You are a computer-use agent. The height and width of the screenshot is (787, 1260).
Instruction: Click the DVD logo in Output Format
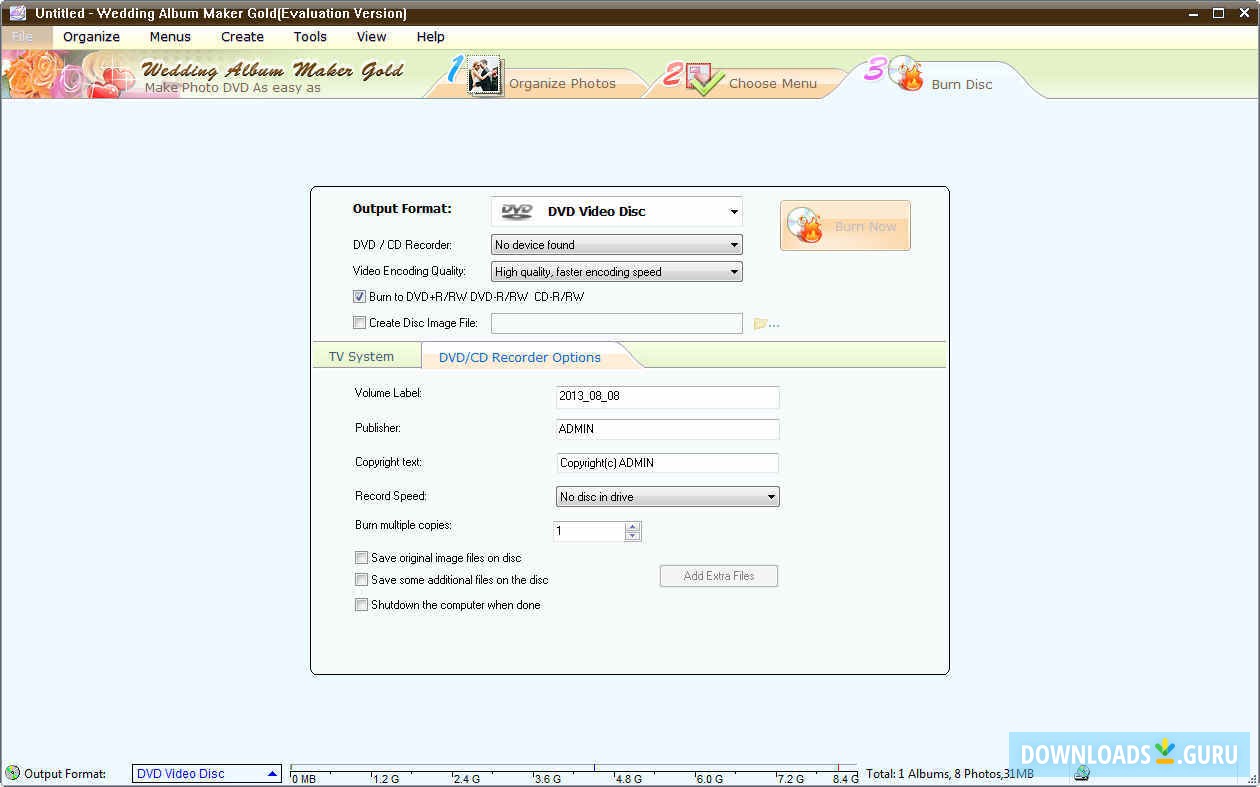tap(517, 211)
